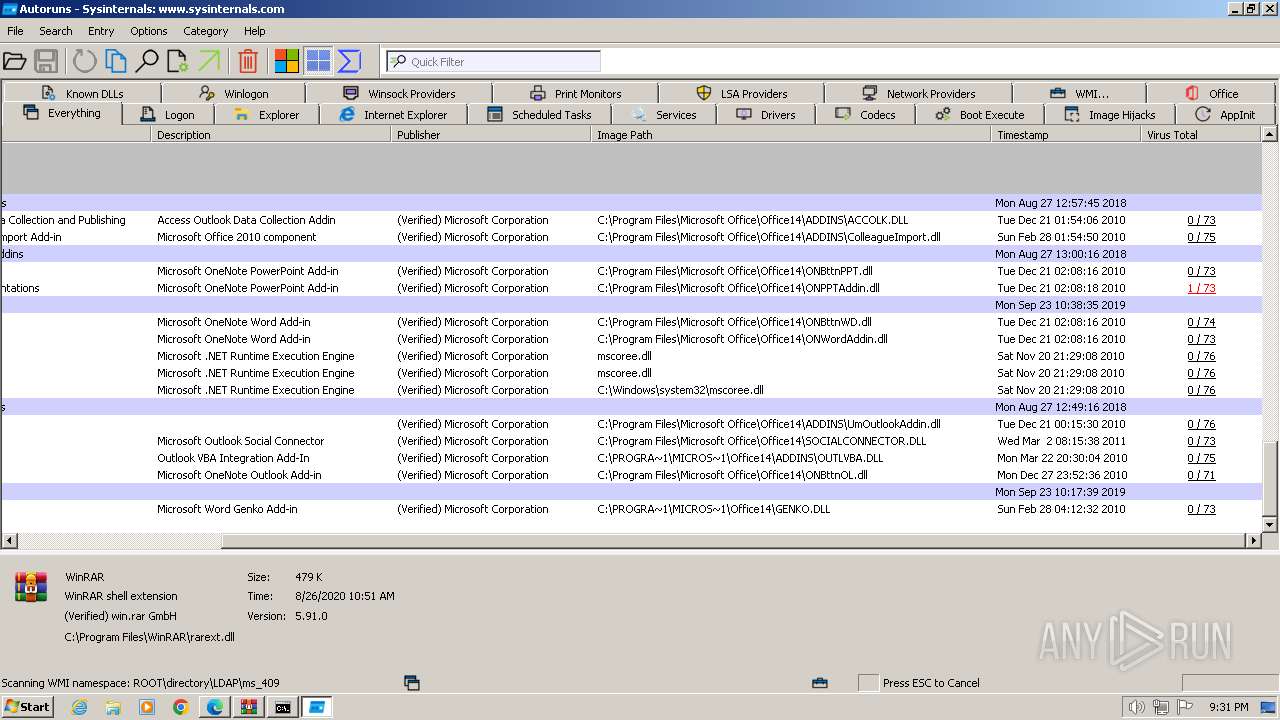Switch to the Internet Explorer tab

pyautogui.click(x=393, y=114)
